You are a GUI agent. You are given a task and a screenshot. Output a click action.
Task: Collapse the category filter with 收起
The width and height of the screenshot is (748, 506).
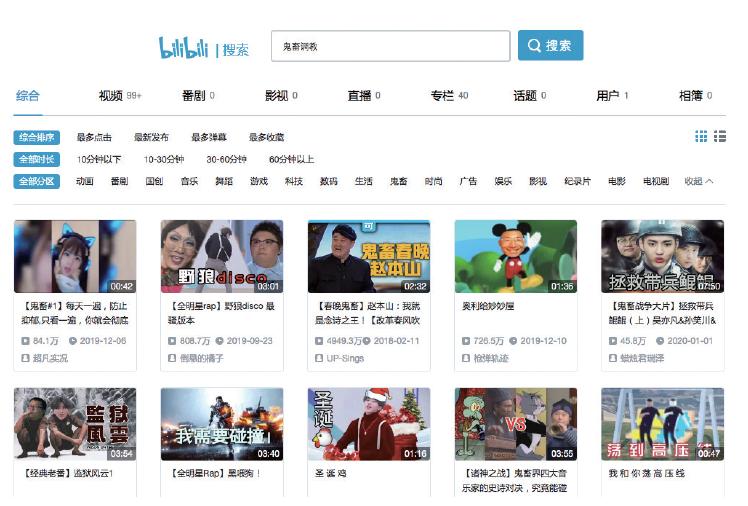[x=698, y=181]
